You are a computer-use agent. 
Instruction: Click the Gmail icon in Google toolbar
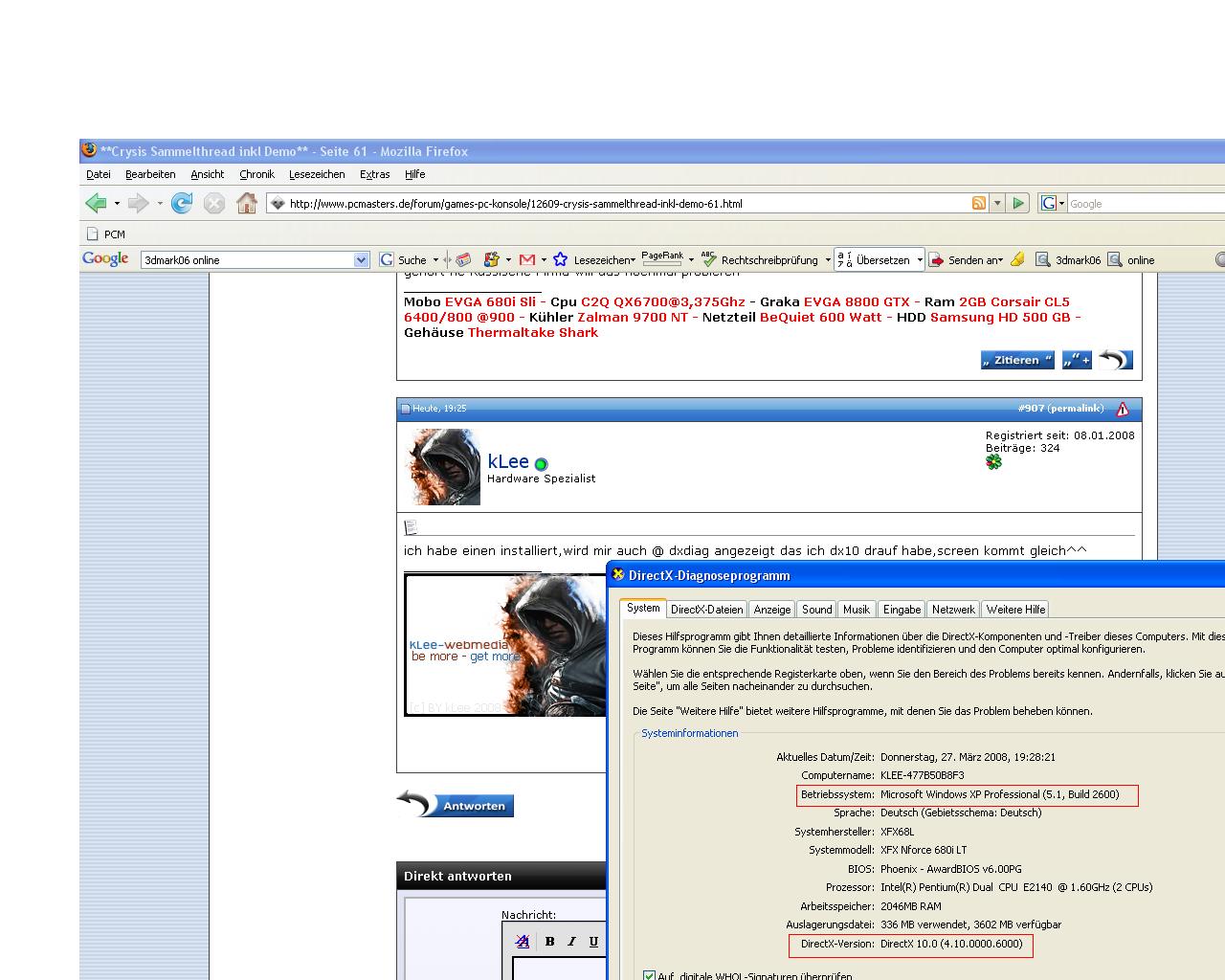[x=526, y=259]
